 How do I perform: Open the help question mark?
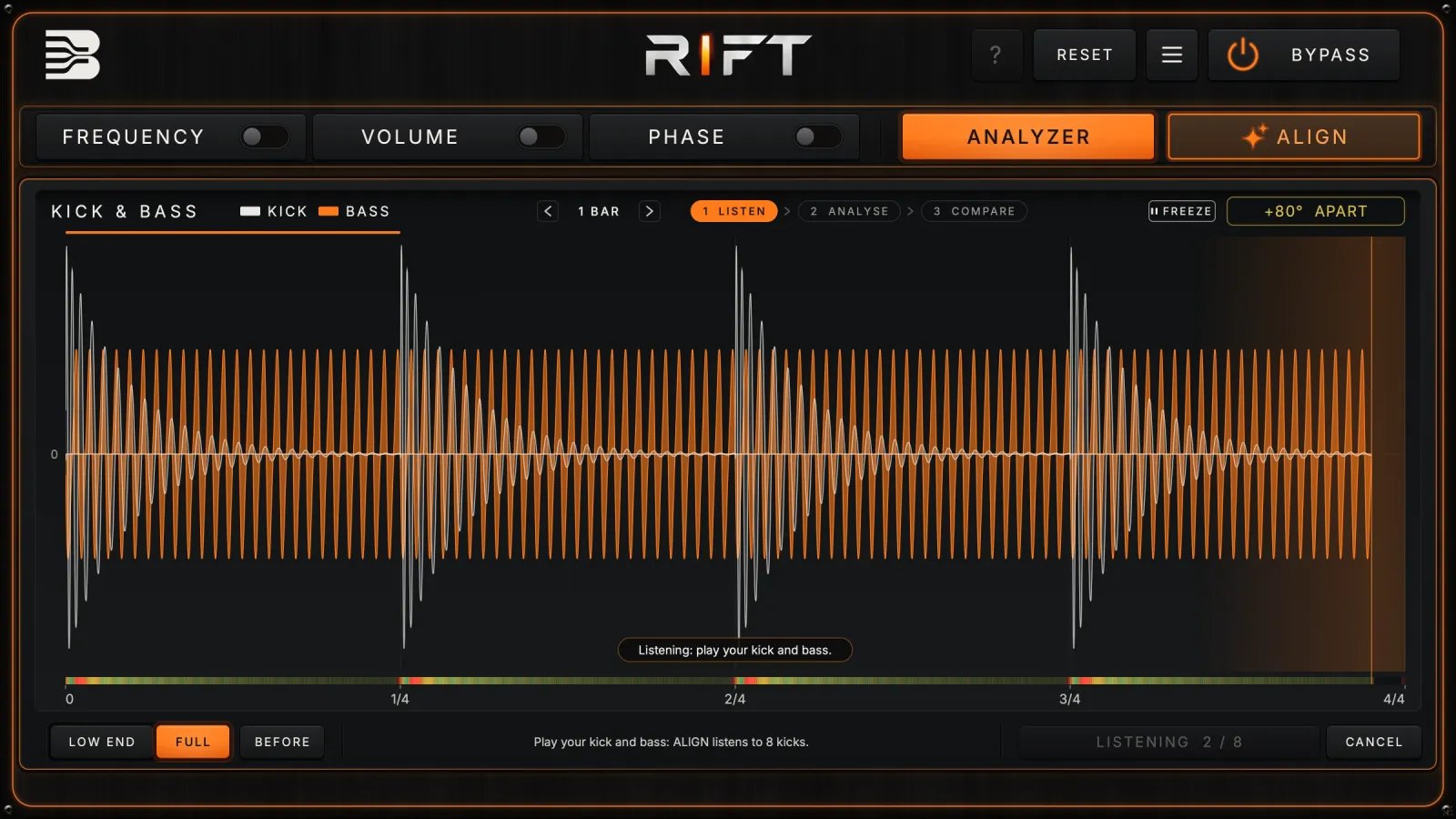[996, 55]
